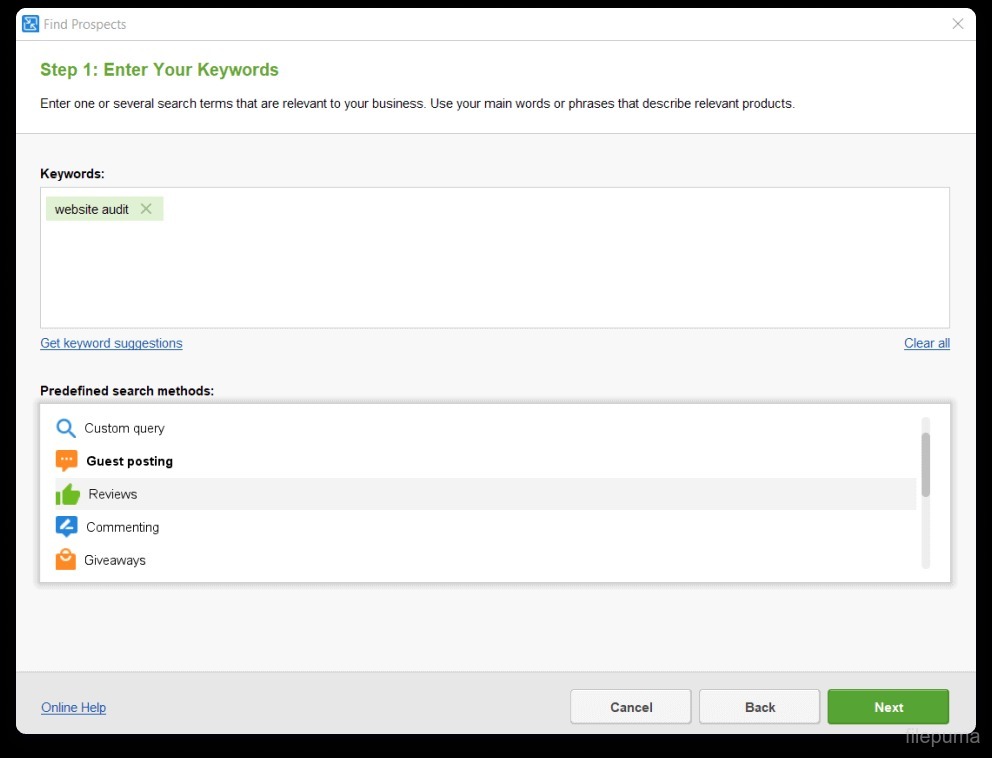Select the Custom query search method
Image resolution: width=992 pixels, height=758 pixels.
pos(124,428)
